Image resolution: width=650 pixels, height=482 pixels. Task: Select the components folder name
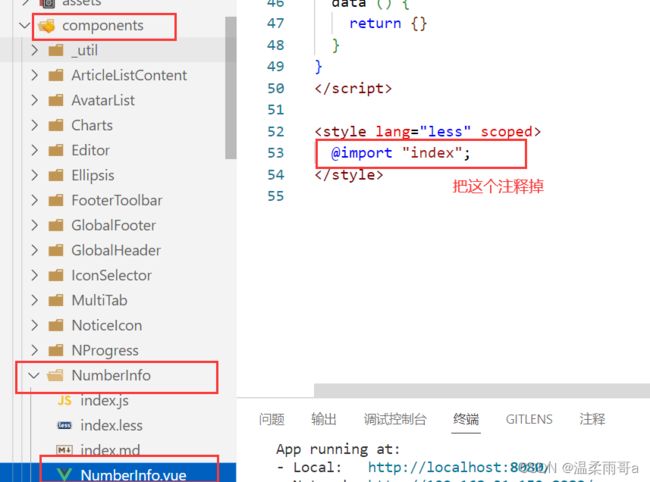pos(103,26)
